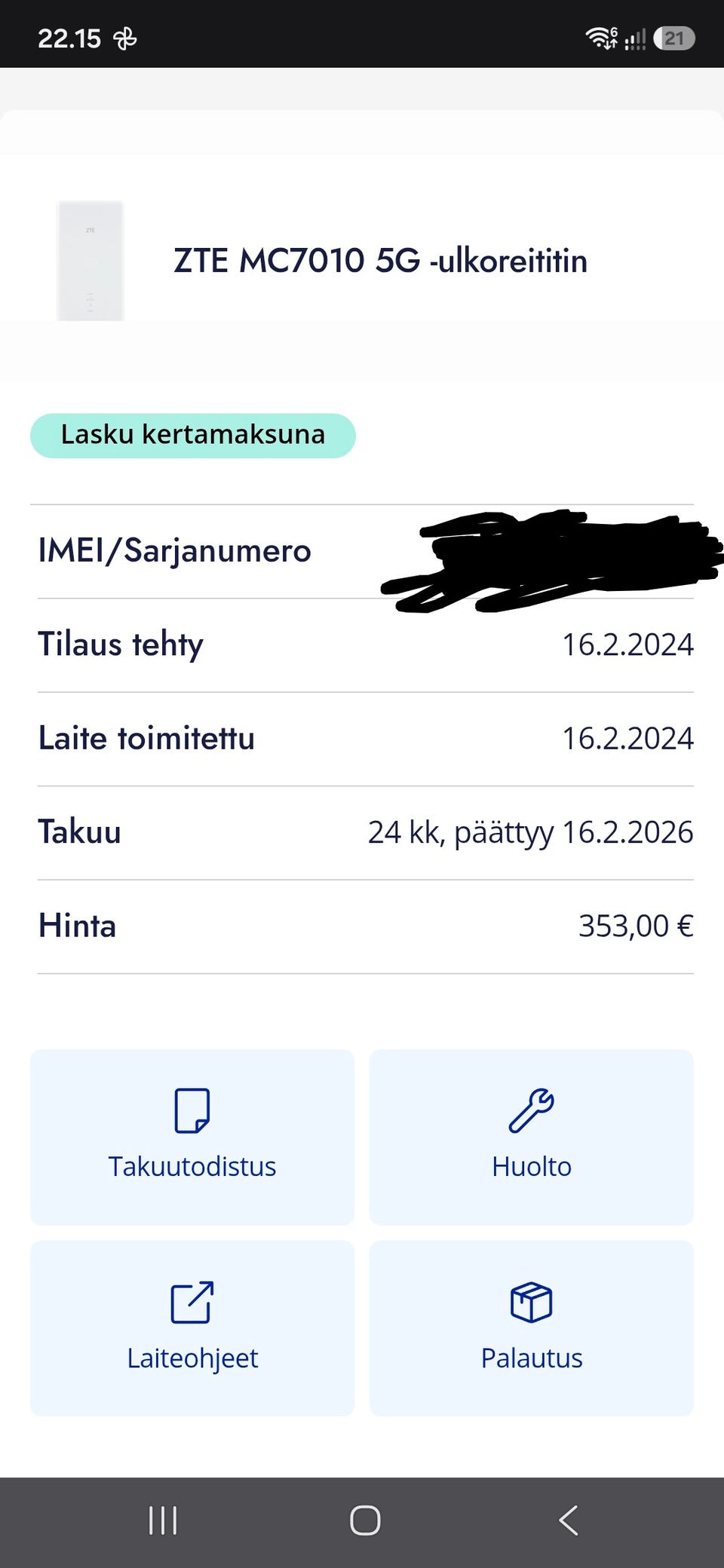
Task: Tap the Android back arrow
Action: 569,1521
